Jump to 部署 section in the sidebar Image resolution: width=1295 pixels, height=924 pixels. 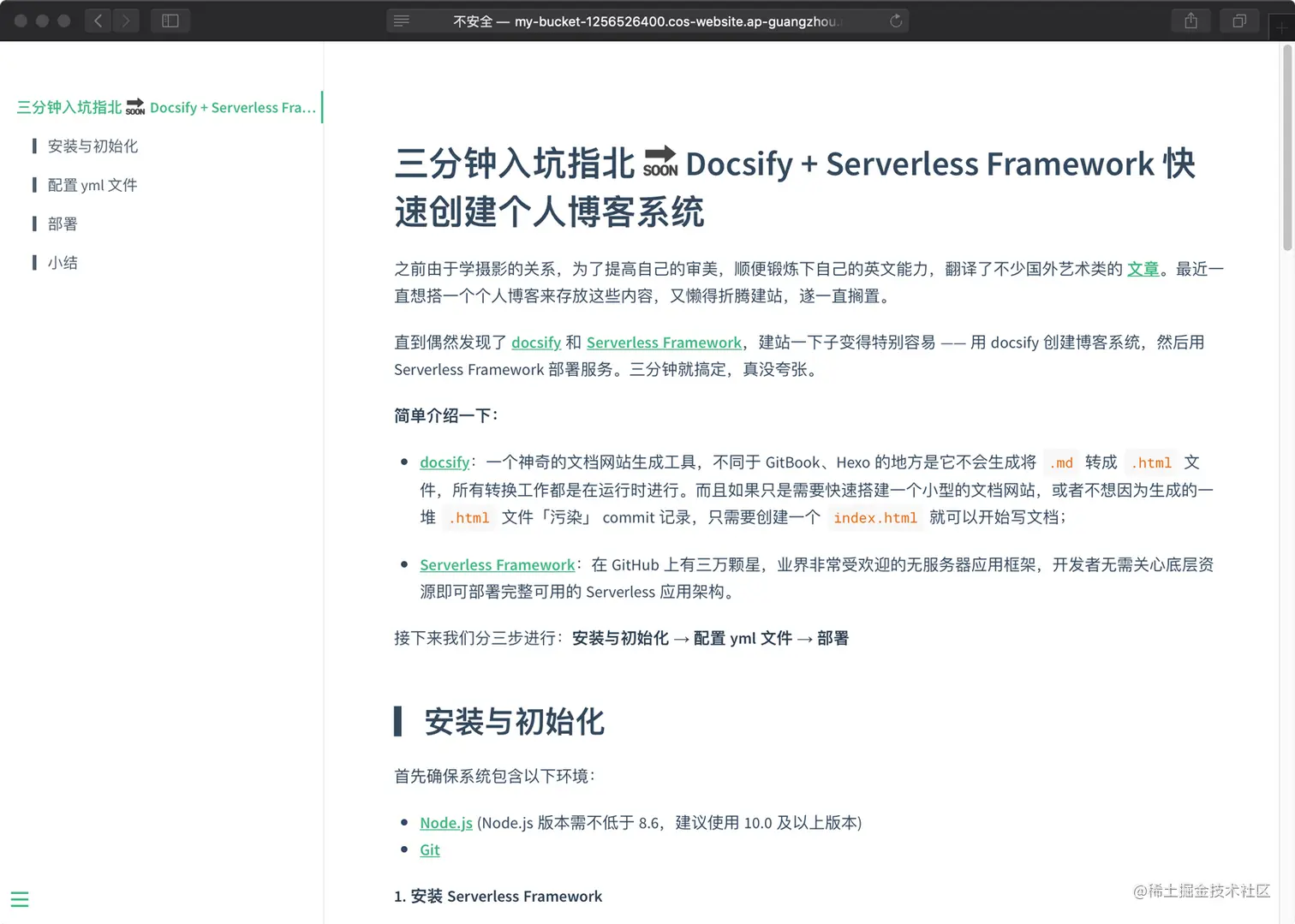63,224
